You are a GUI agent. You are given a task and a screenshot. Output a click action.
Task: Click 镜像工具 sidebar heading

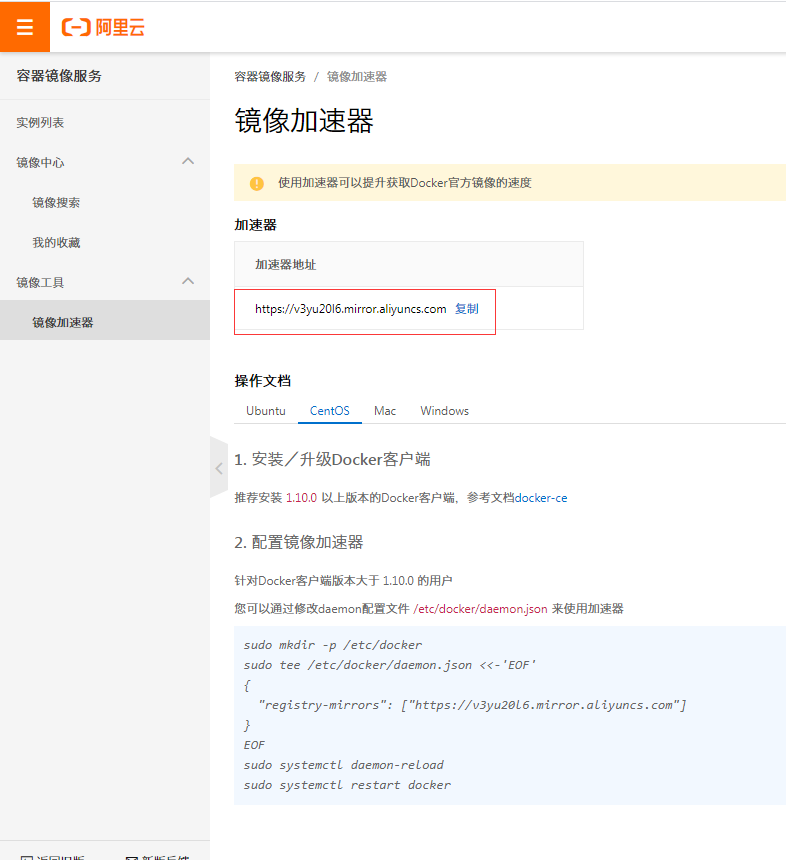[40, 282]
